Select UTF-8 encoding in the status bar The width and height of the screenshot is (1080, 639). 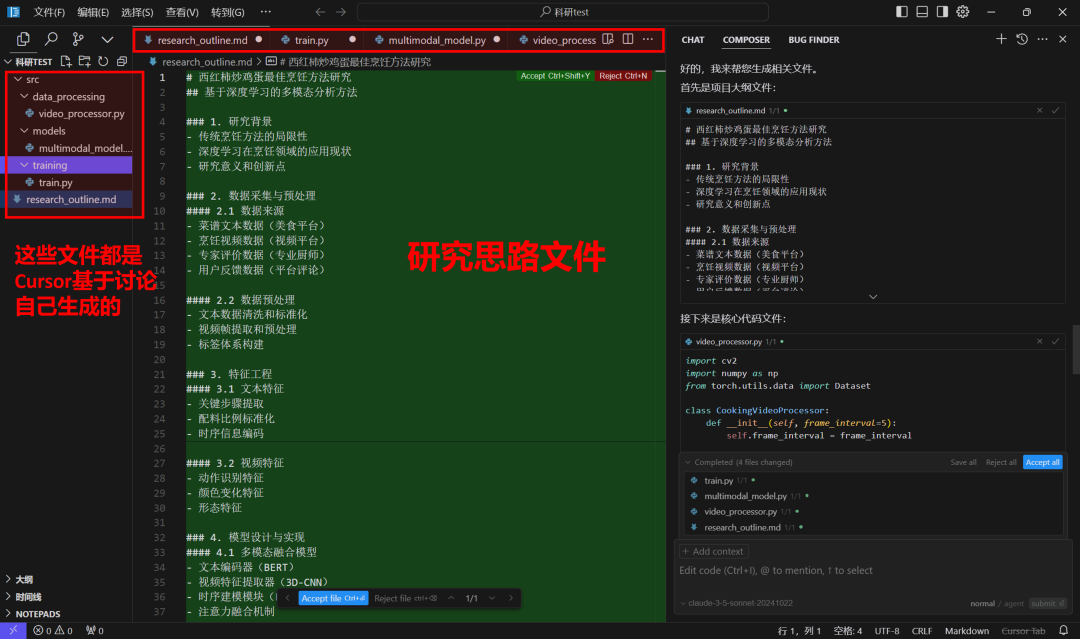888,630
